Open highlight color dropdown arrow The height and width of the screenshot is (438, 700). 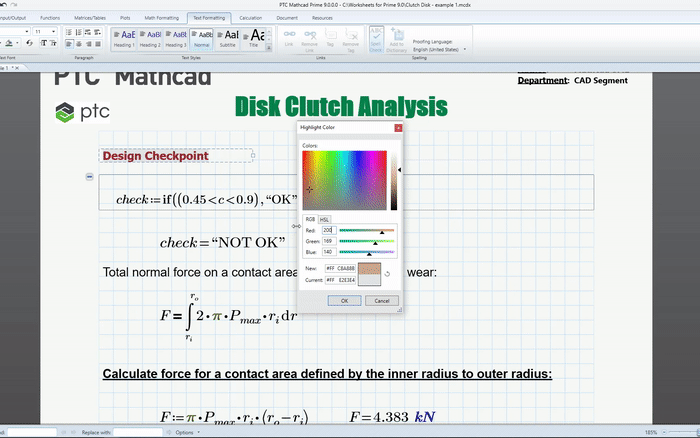17,43
